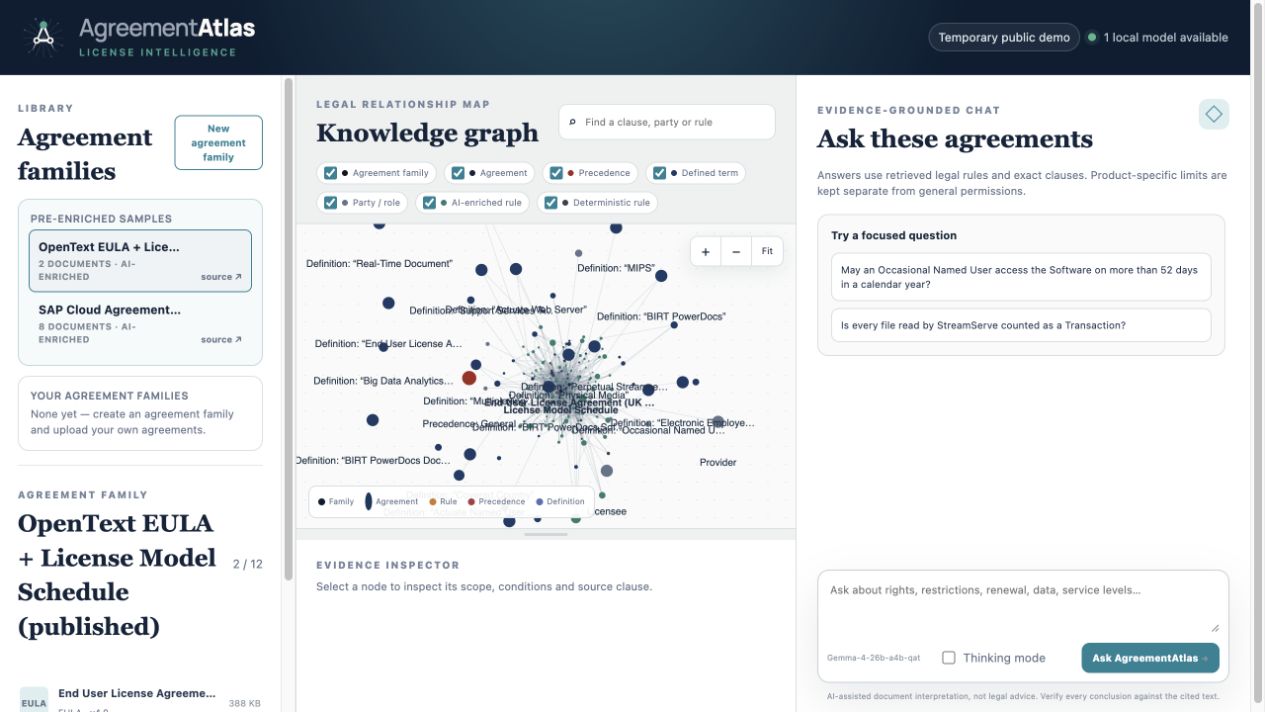Click the End User License Agreement document row

tap(140, 699)
